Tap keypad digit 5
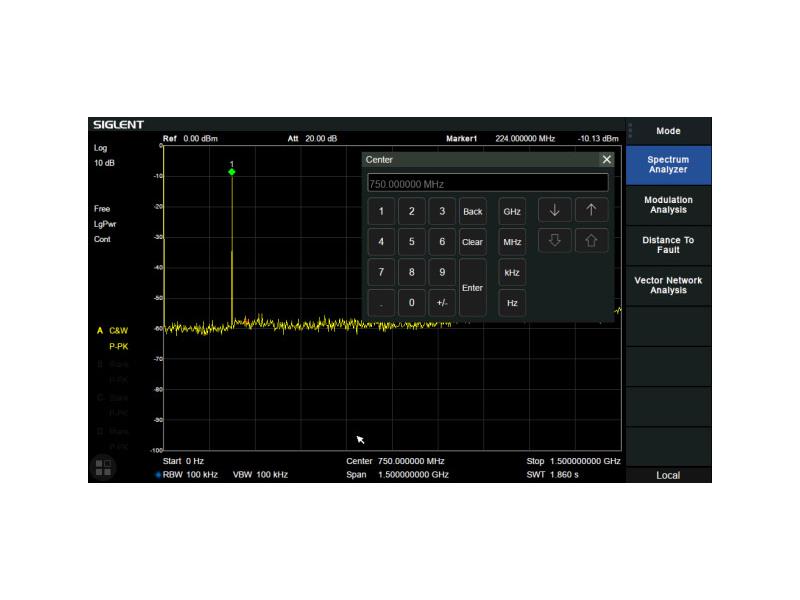800x600 pixels. tap(411, 242)
